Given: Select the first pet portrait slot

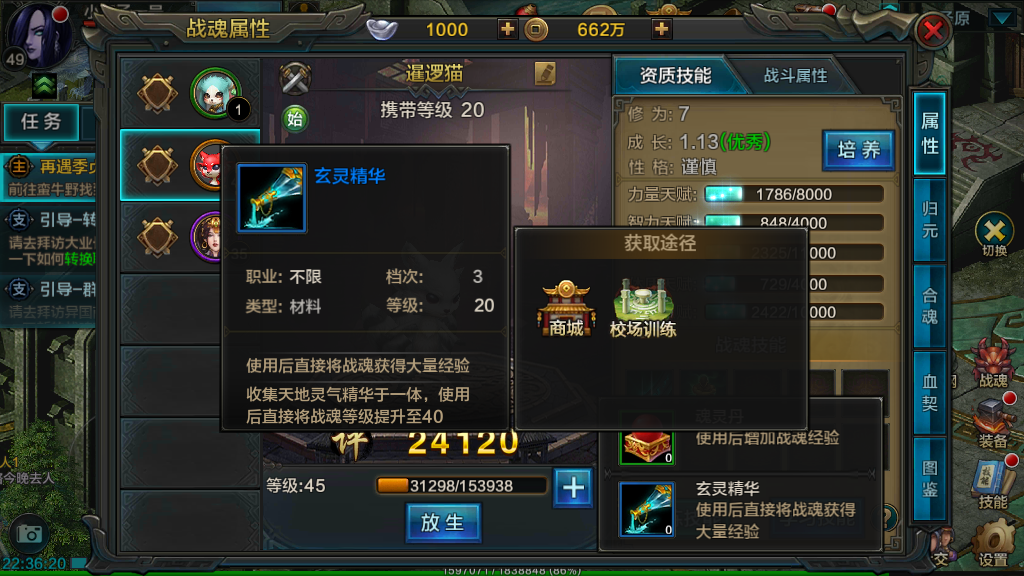Looking at the screenshot, I should click(216, 93).
